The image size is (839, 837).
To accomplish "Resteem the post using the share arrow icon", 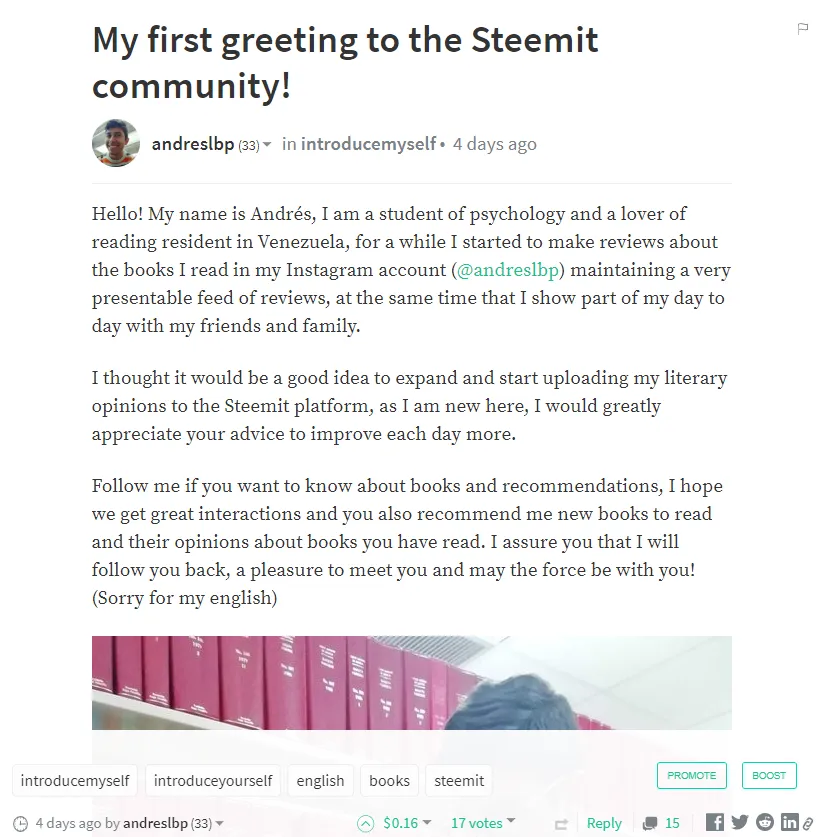I will point(561,824).
